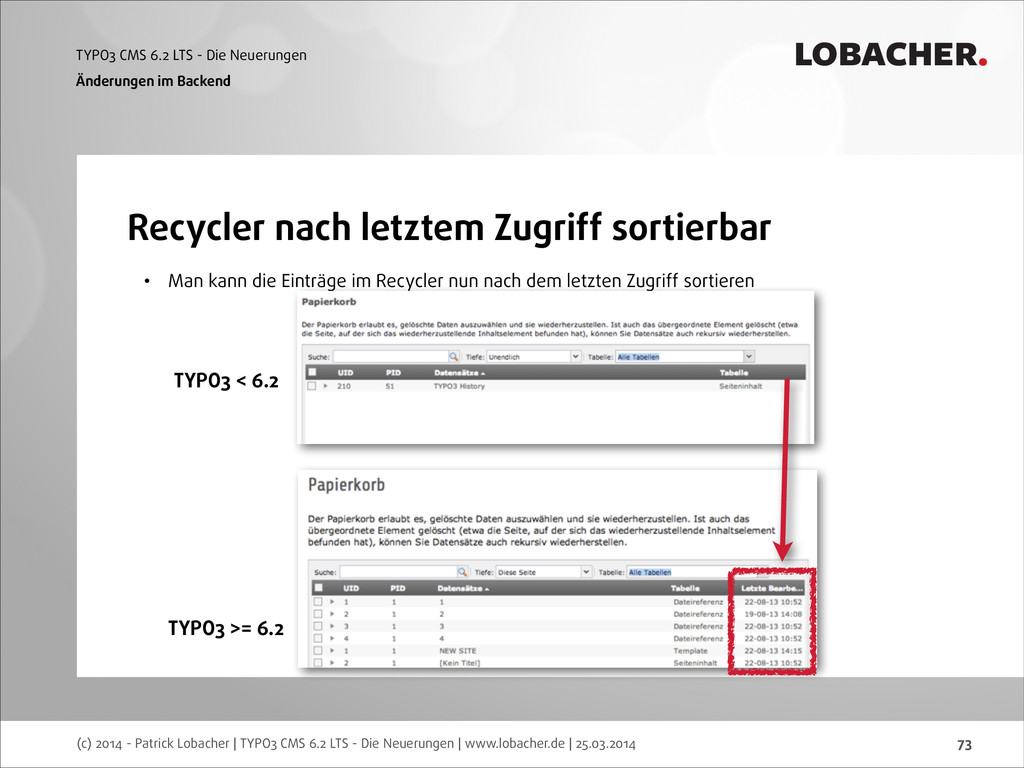The image size is (1024, 768).
Task: Click the 'Papierkorb' heading in lower screenshot
Action: click(346, 485)
